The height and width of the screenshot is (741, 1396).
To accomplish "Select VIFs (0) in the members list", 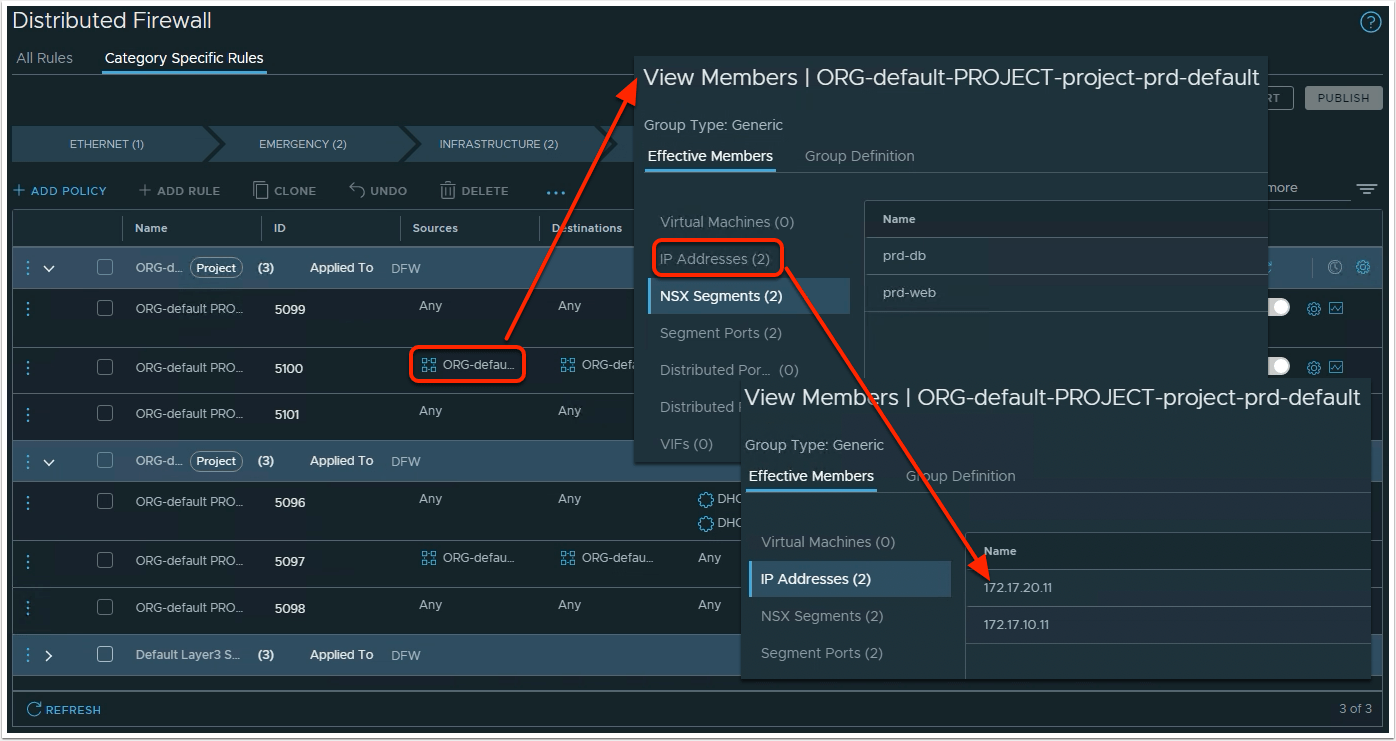I will [x=687, y=444].
